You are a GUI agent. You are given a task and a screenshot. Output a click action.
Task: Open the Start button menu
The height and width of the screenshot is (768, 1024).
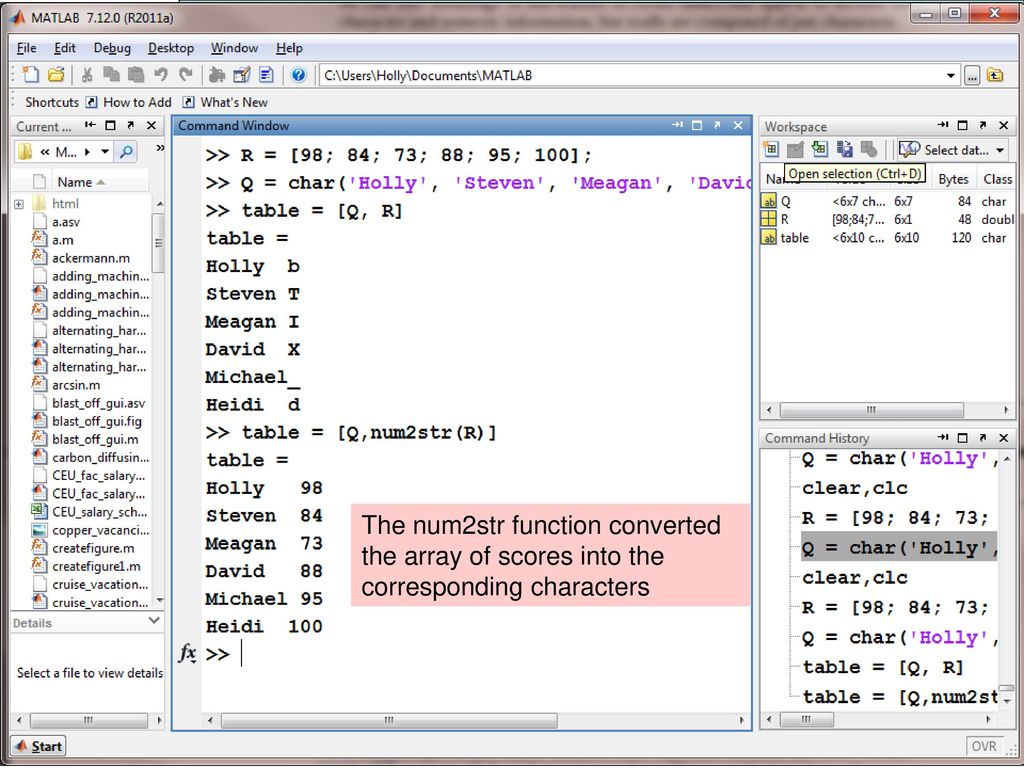pyautogui.click(x=39, y=746)
